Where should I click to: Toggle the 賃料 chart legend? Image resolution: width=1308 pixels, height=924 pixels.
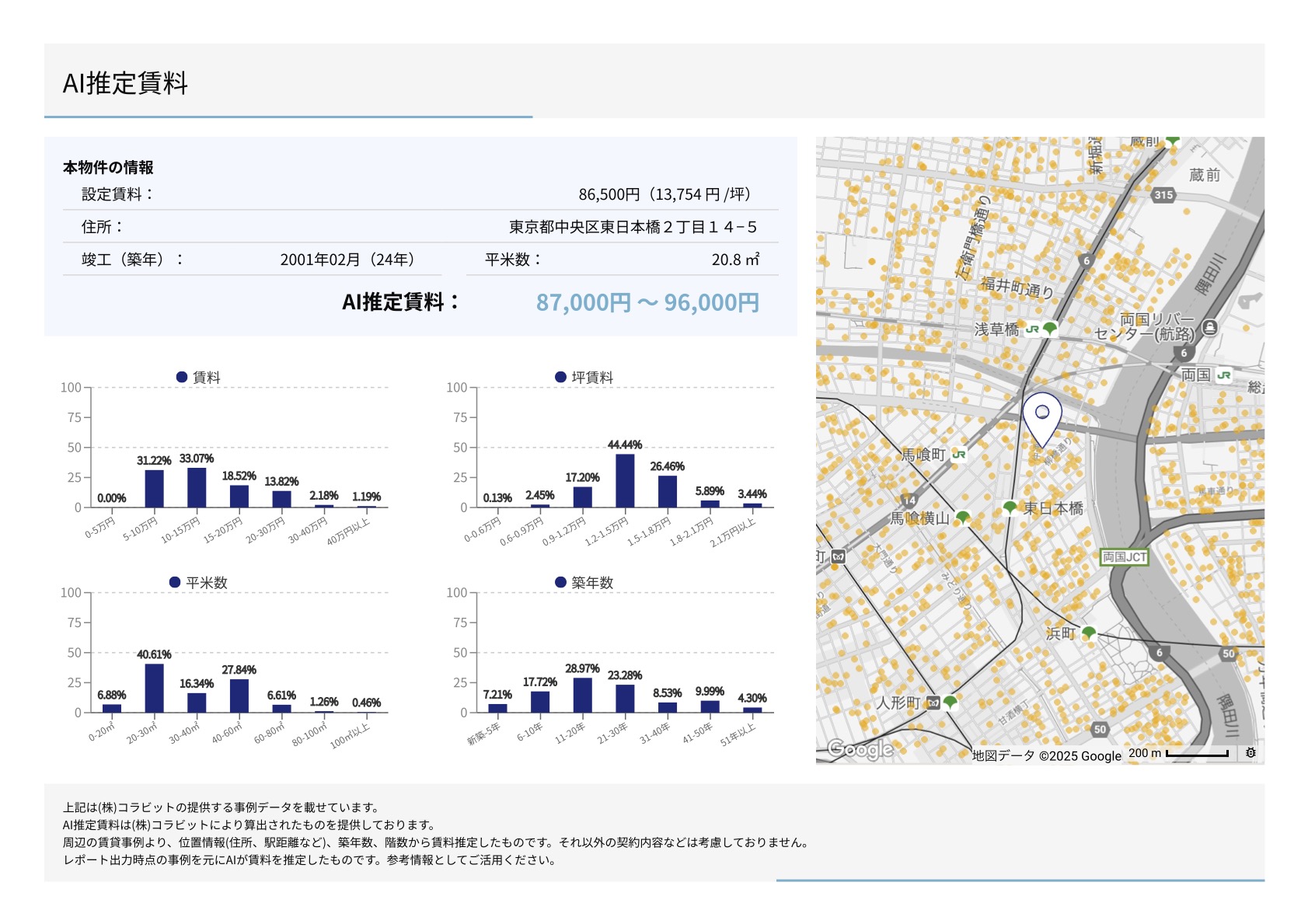point(198,377)
